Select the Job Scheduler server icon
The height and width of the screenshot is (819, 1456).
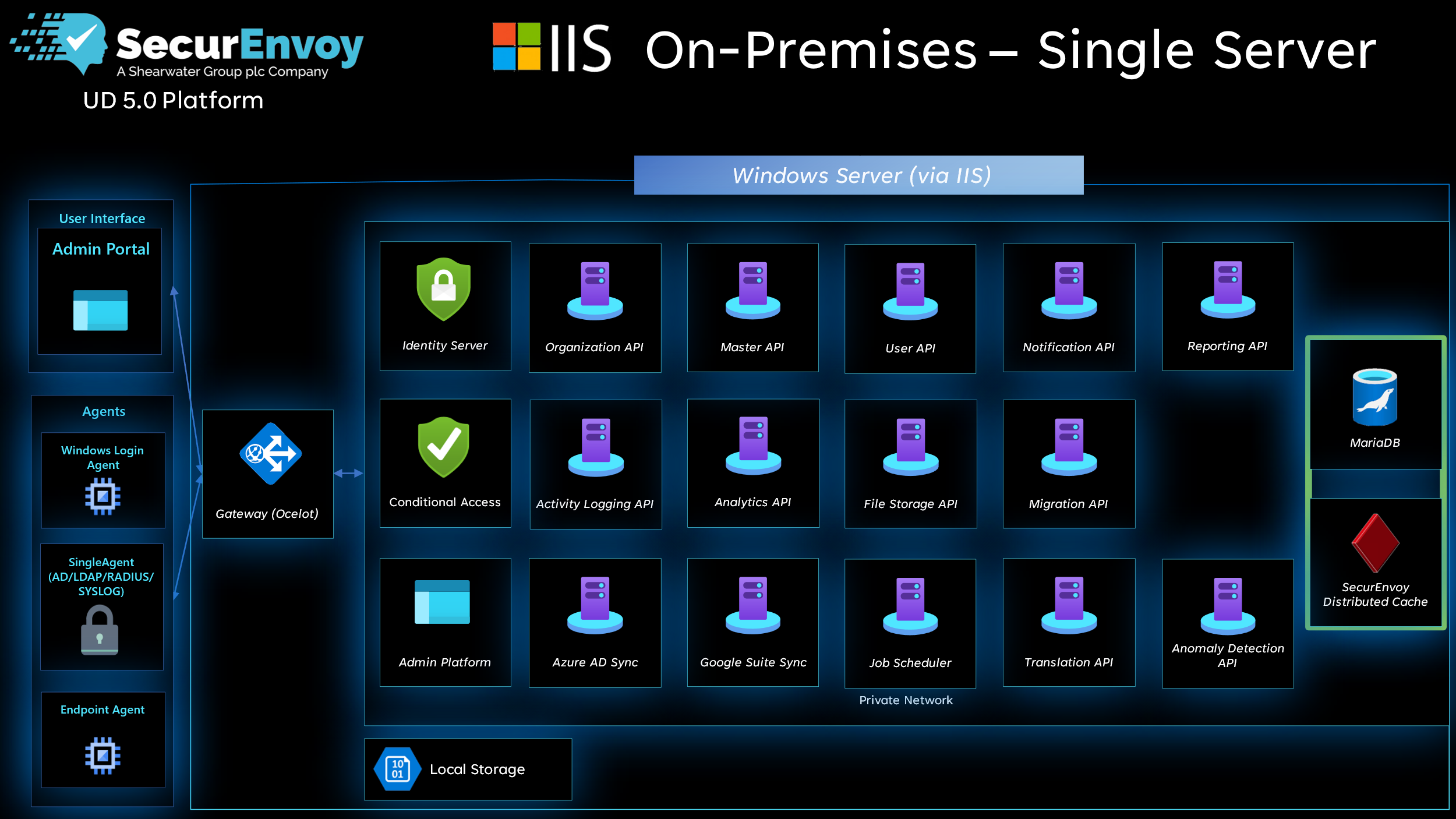910,606
